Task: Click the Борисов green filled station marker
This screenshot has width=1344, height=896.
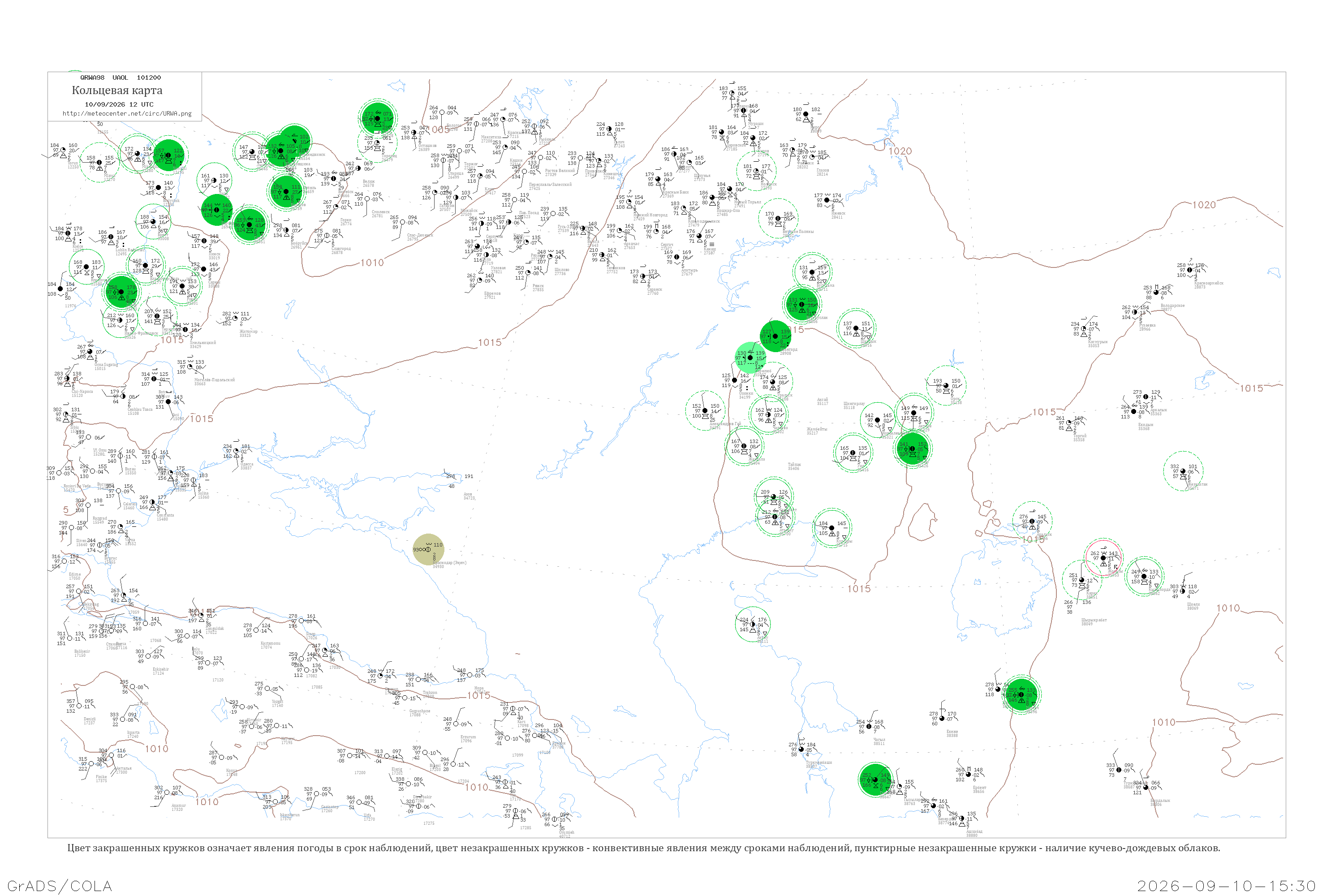Action: (286, 191)
